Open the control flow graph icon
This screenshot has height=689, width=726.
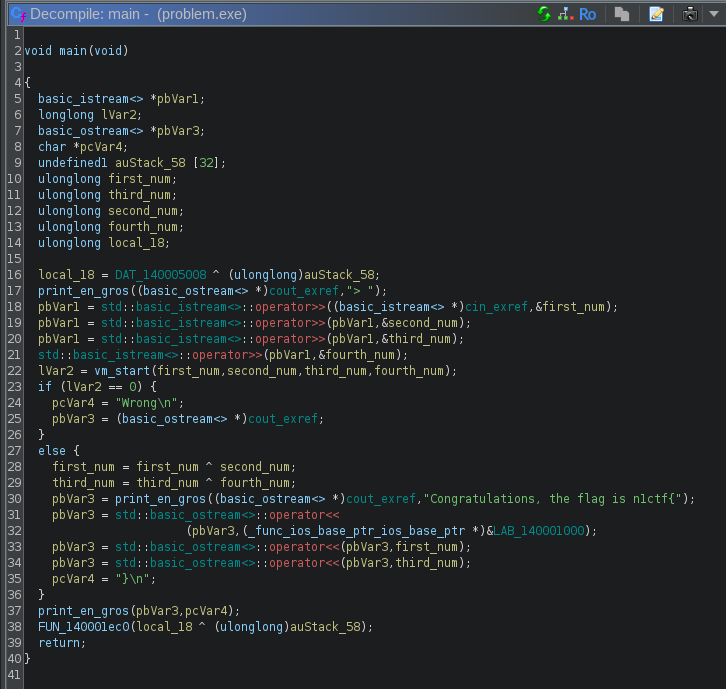(x=565, y=14)
